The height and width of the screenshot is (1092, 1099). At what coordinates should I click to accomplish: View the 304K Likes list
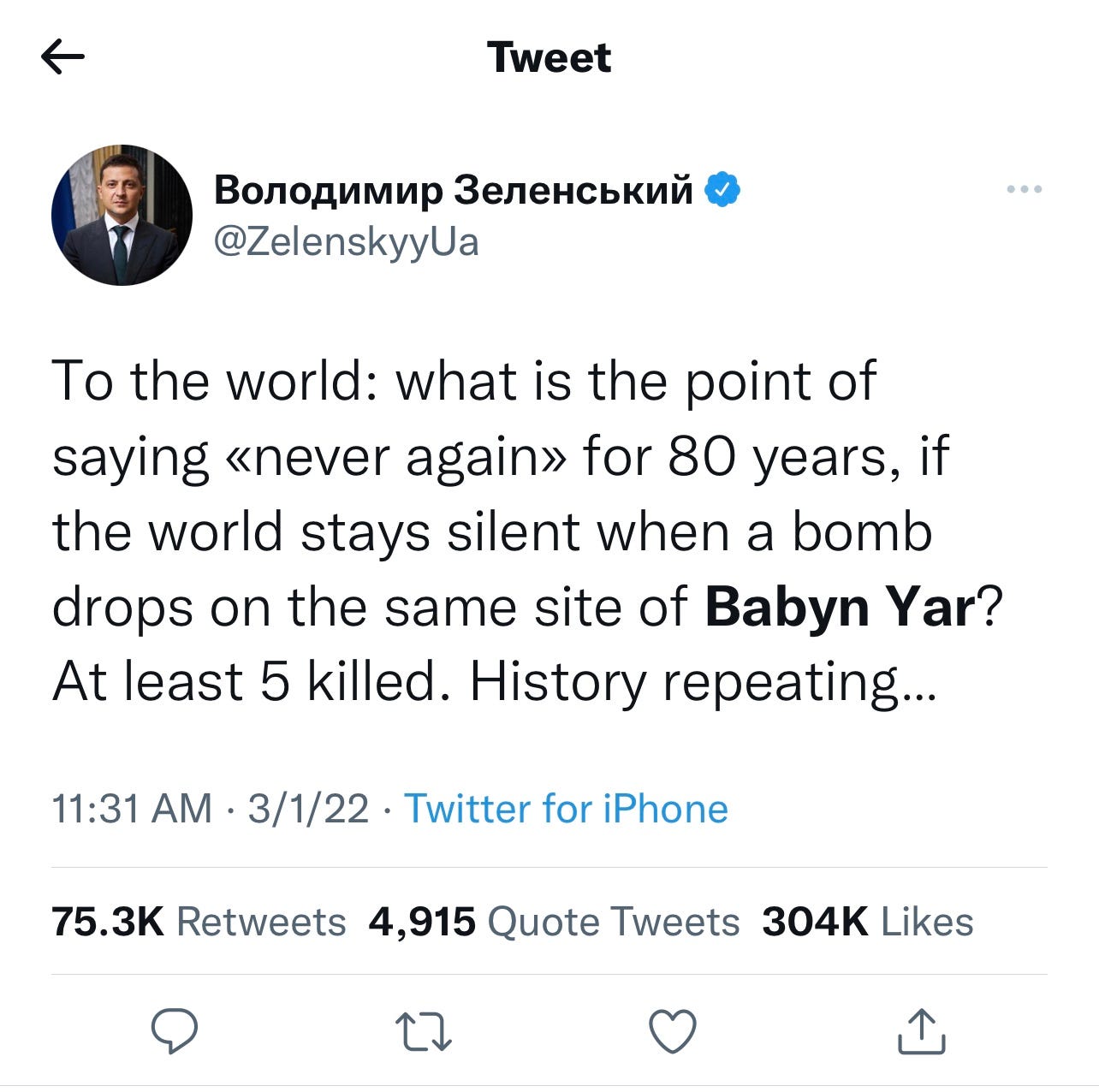(868, 922)
